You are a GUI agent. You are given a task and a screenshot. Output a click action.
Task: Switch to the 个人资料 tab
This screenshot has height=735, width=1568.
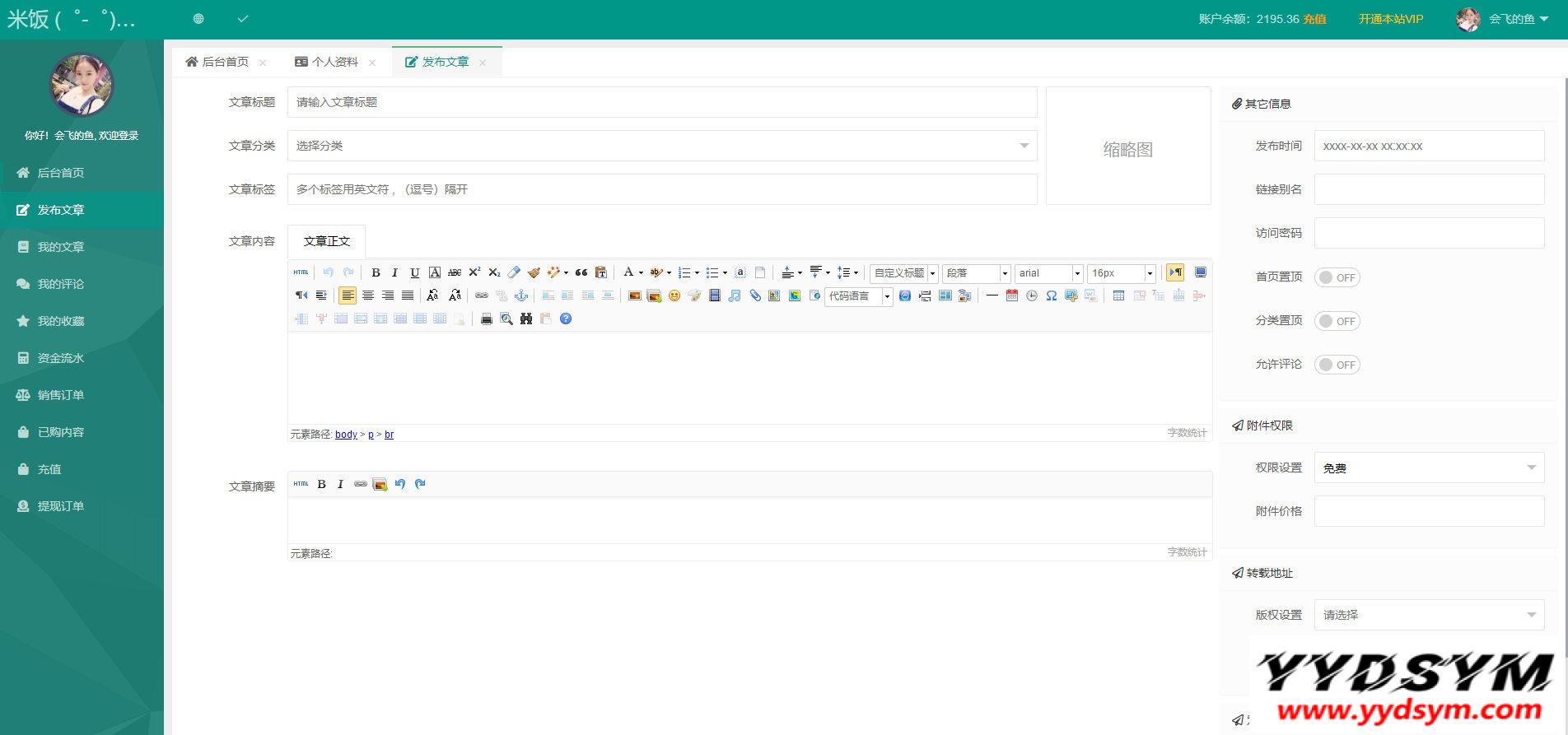(335, 62)
